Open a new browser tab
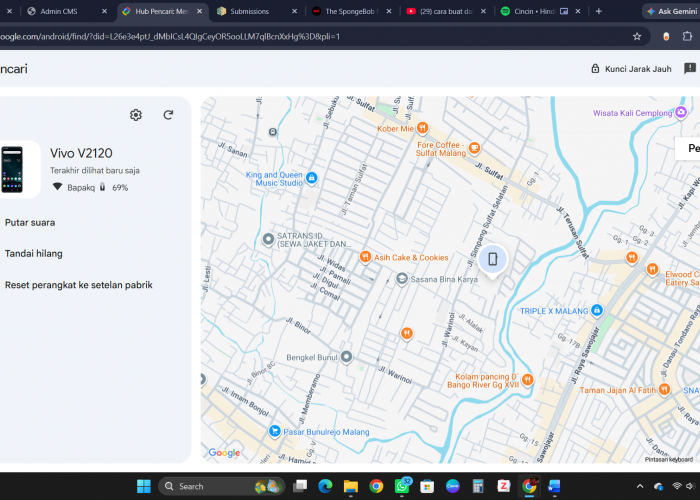 [x=599, y=12]
